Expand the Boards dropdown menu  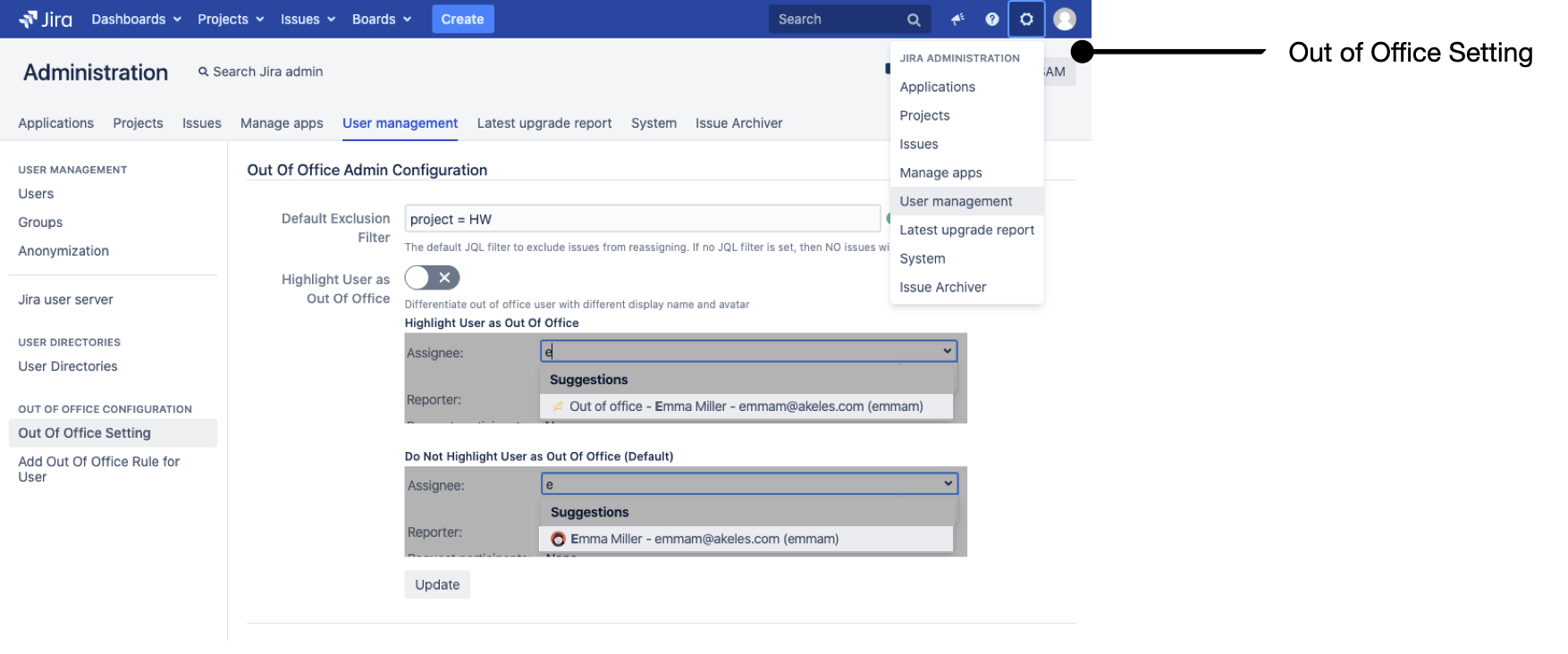point(381,19)
